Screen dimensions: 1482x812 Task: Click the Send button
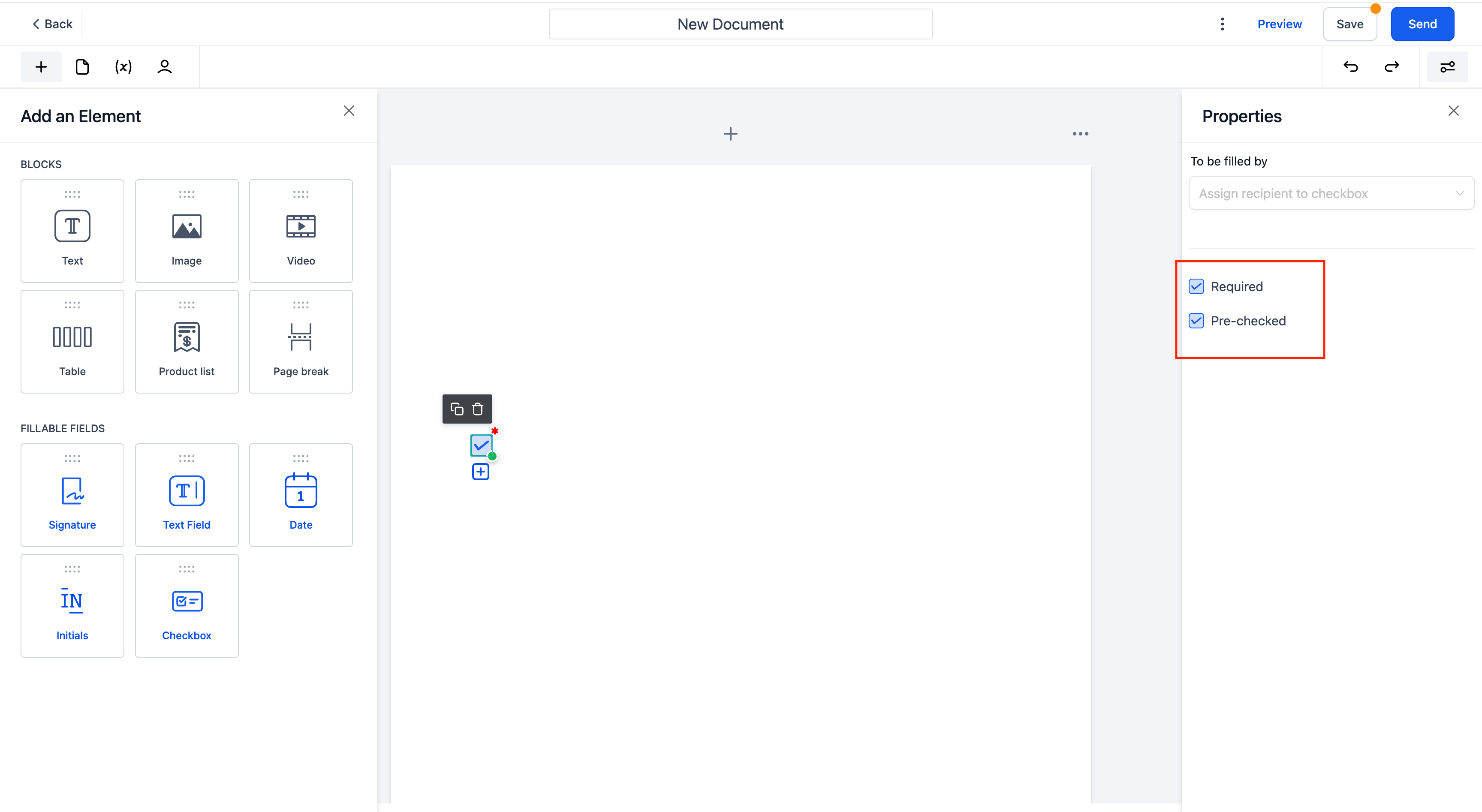[1421, 24]
